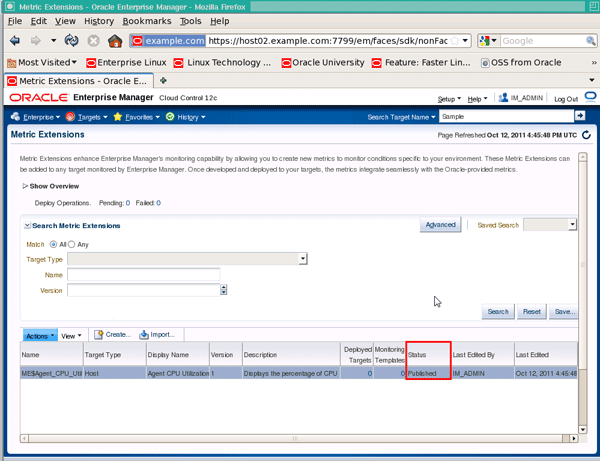Click the Oracle chat bubble icon

click(590, 97)
